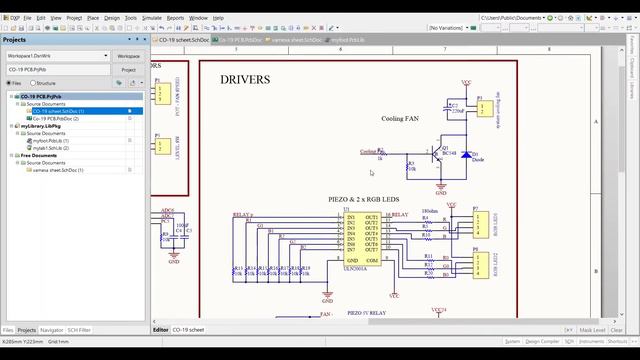
Task: Switch to samena sheet.SchDoc document tab
Action: tap(293, 40)
